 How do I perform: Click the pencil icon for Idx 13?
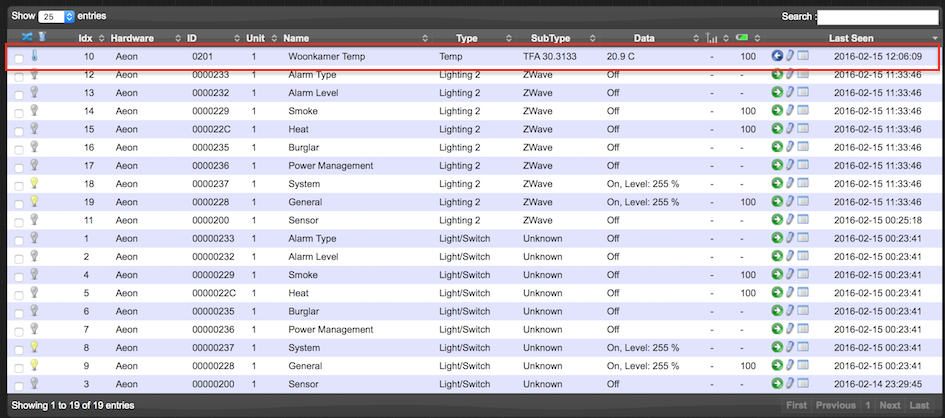790,92
